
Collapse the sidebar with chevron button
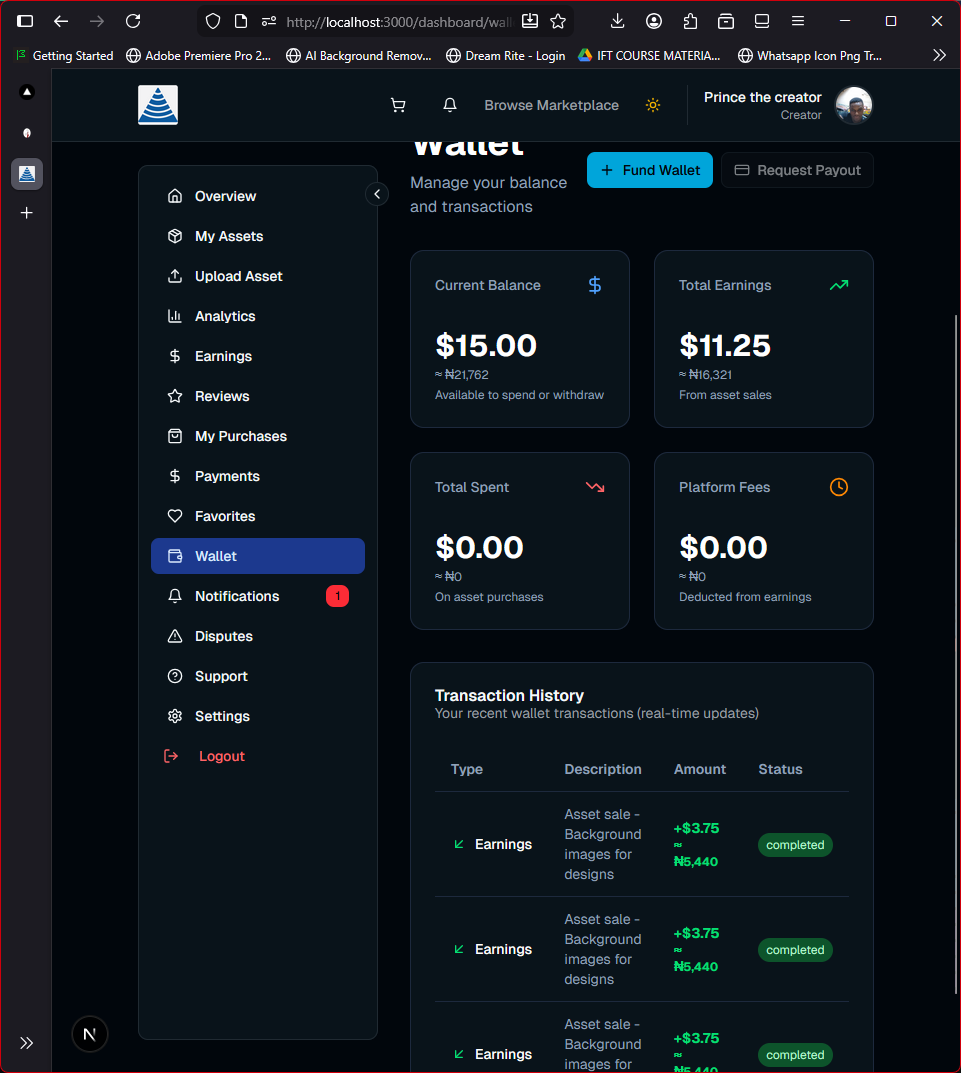377,194
